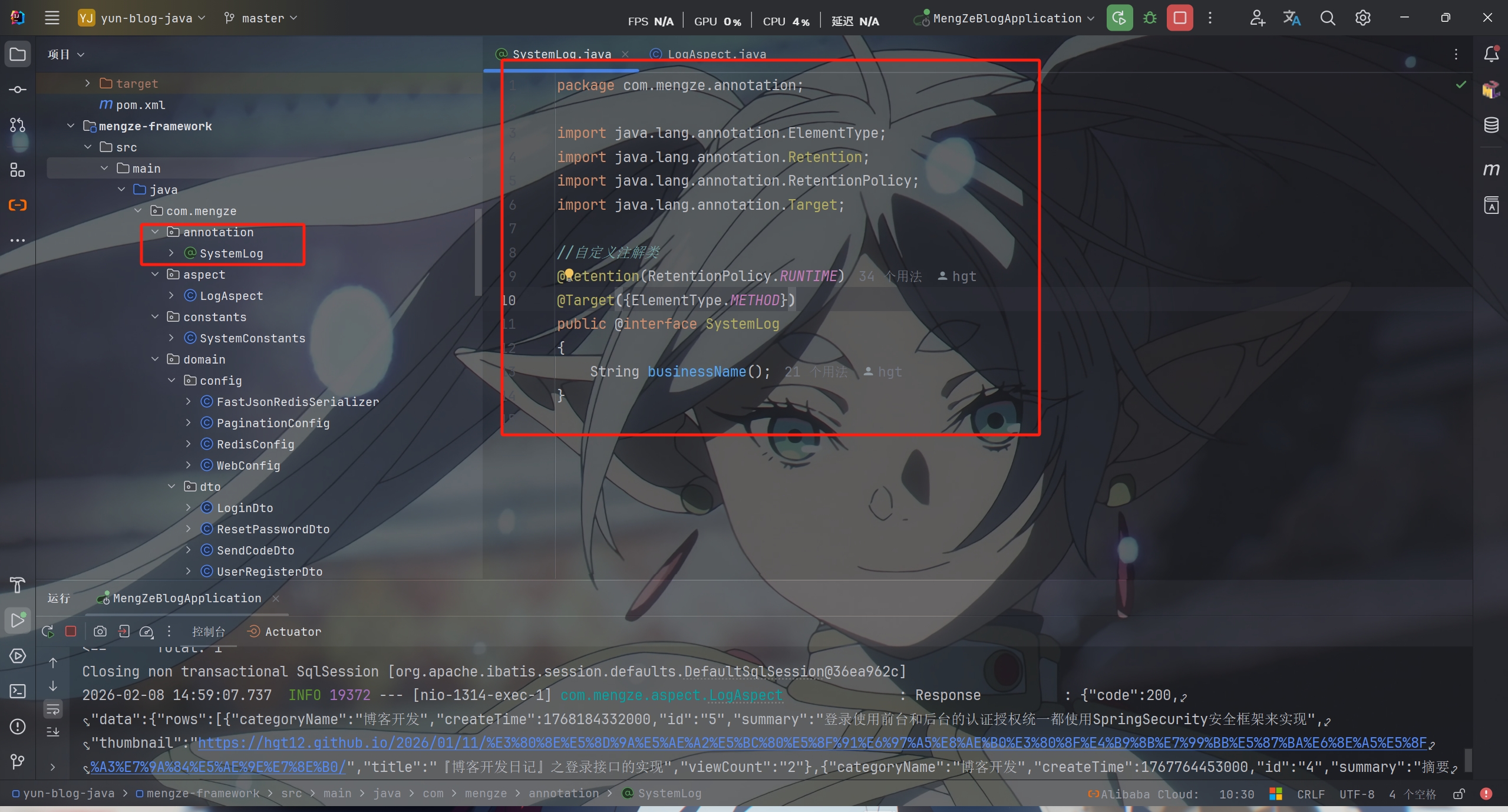The height and width of the screenshot is (812, 1508).
Task: Collapse the annotation package
Action: coord(155,232)
